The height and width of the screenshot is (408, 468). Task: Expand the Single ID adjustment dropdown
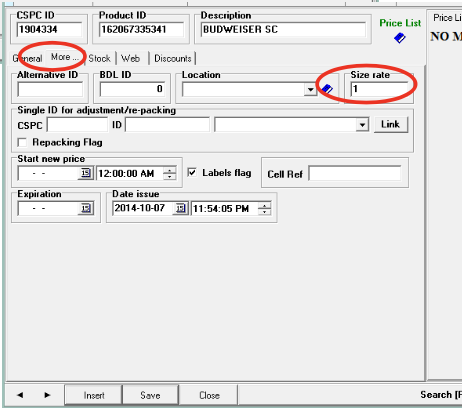[362, 125]
